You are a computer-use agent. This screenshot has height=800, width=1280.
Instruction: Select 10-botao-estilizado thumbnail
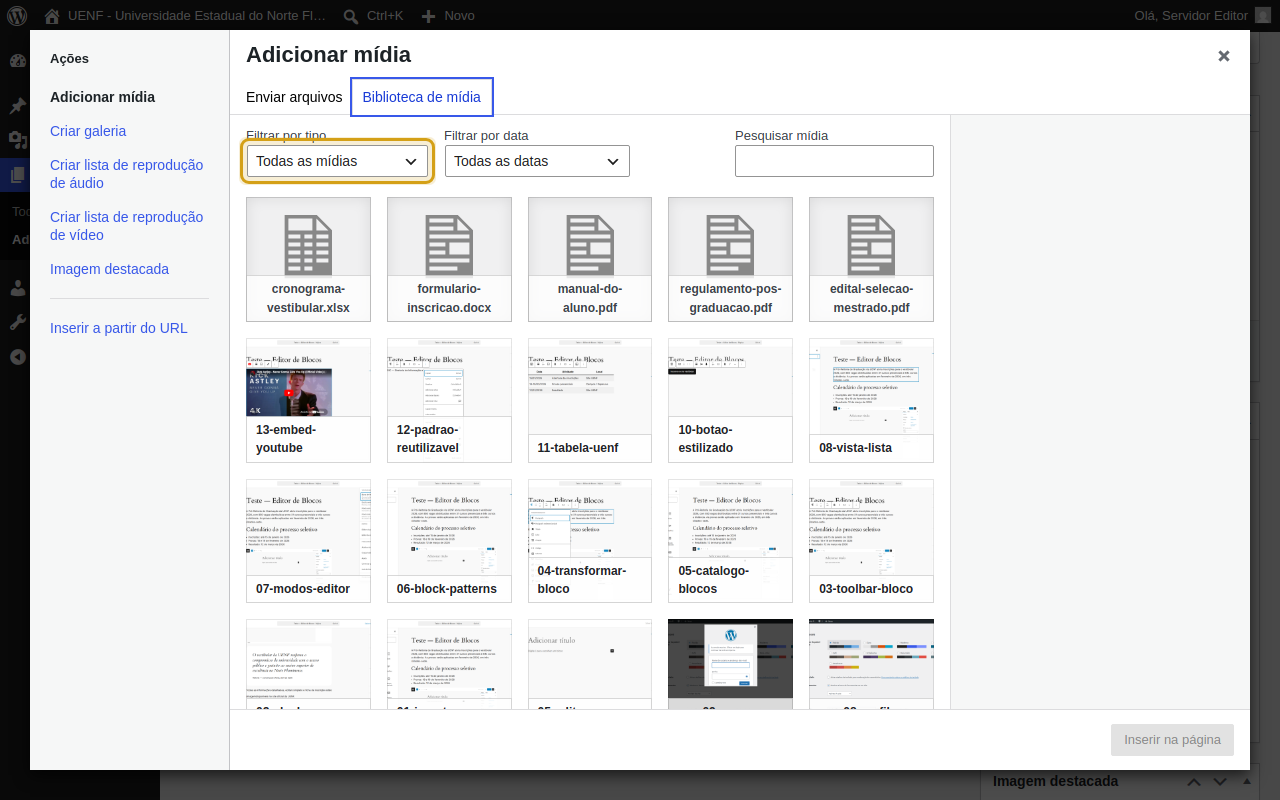click(730, 400)
